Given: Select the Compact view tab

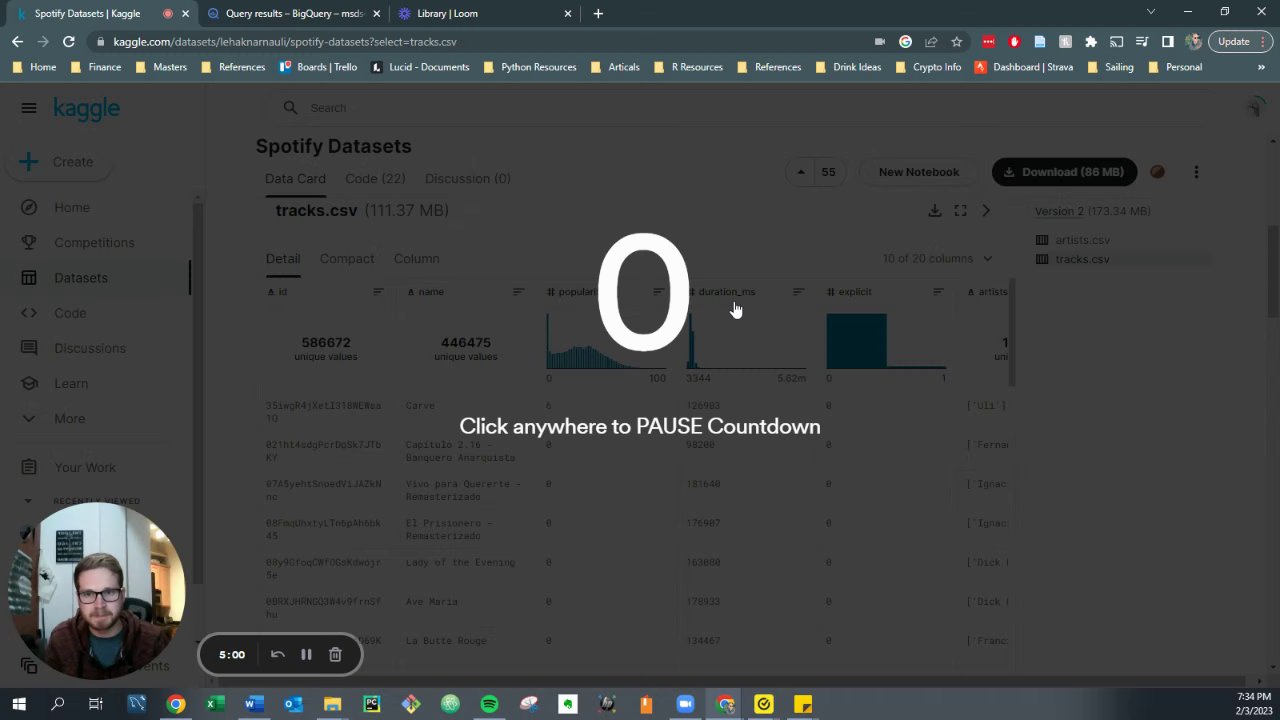Looking at the screenshot, I should [x=347, y=258].
